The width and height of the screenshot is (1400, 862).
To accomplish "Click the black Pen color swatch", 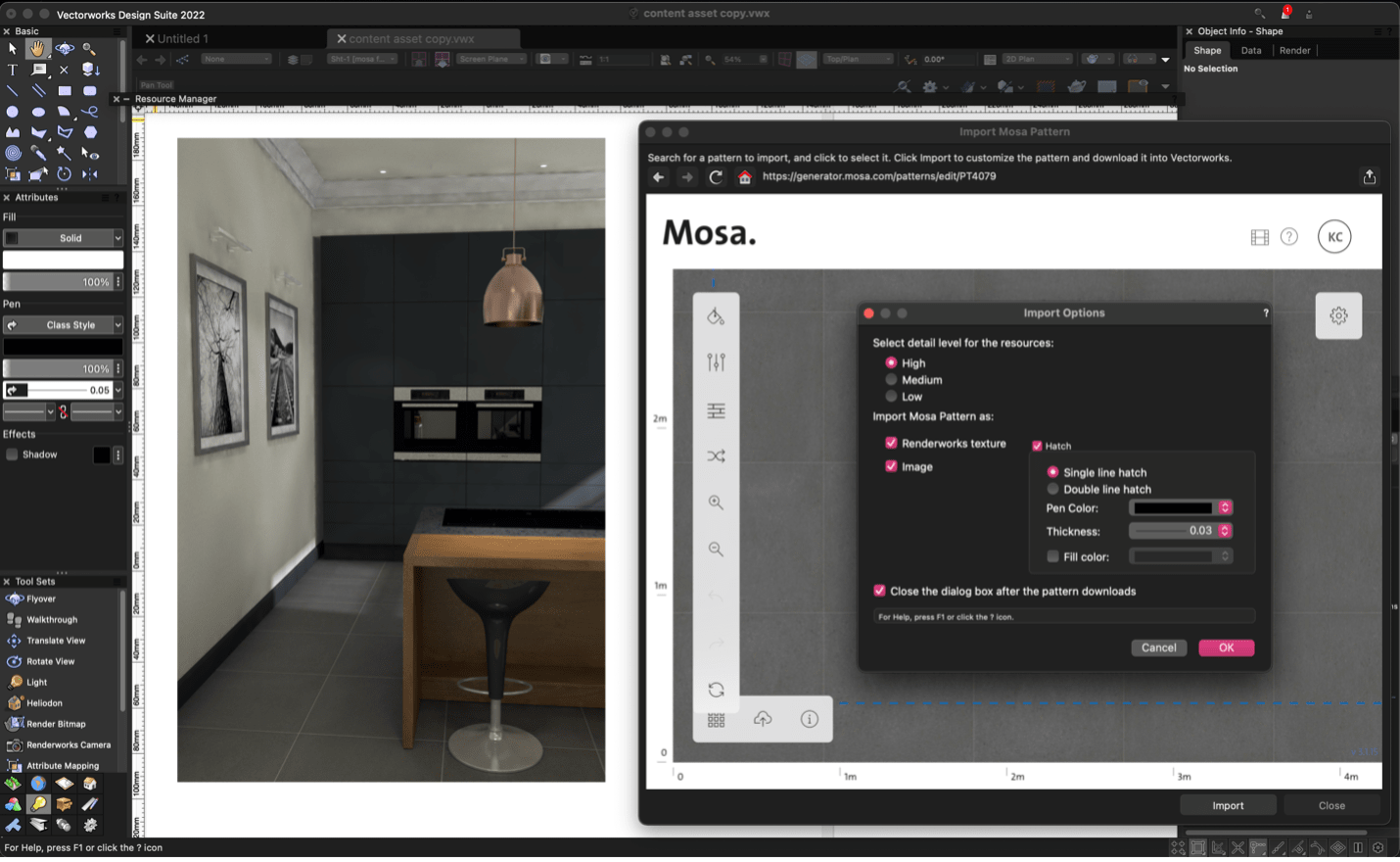I will click(64, 347).
